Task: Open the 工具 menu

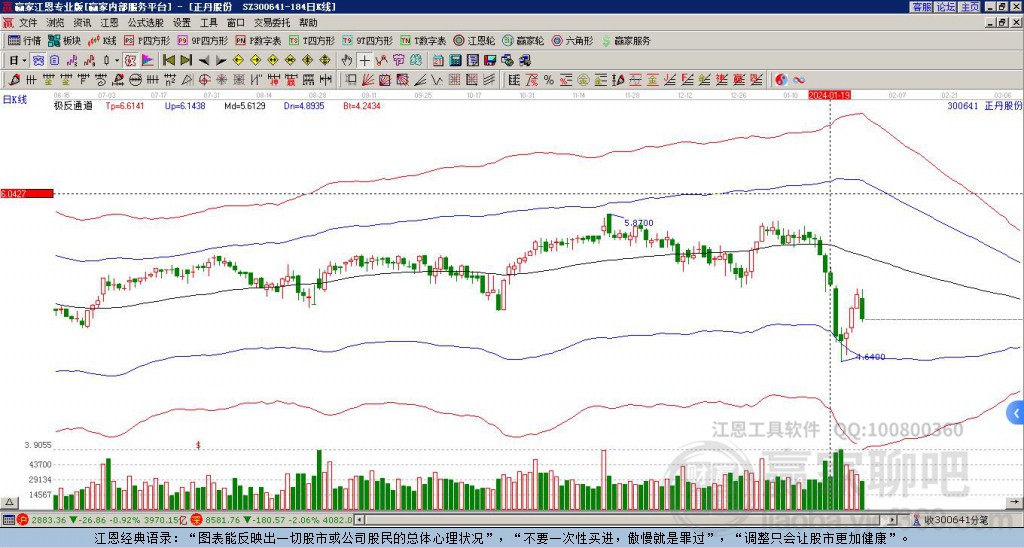Action: point(209,23)
